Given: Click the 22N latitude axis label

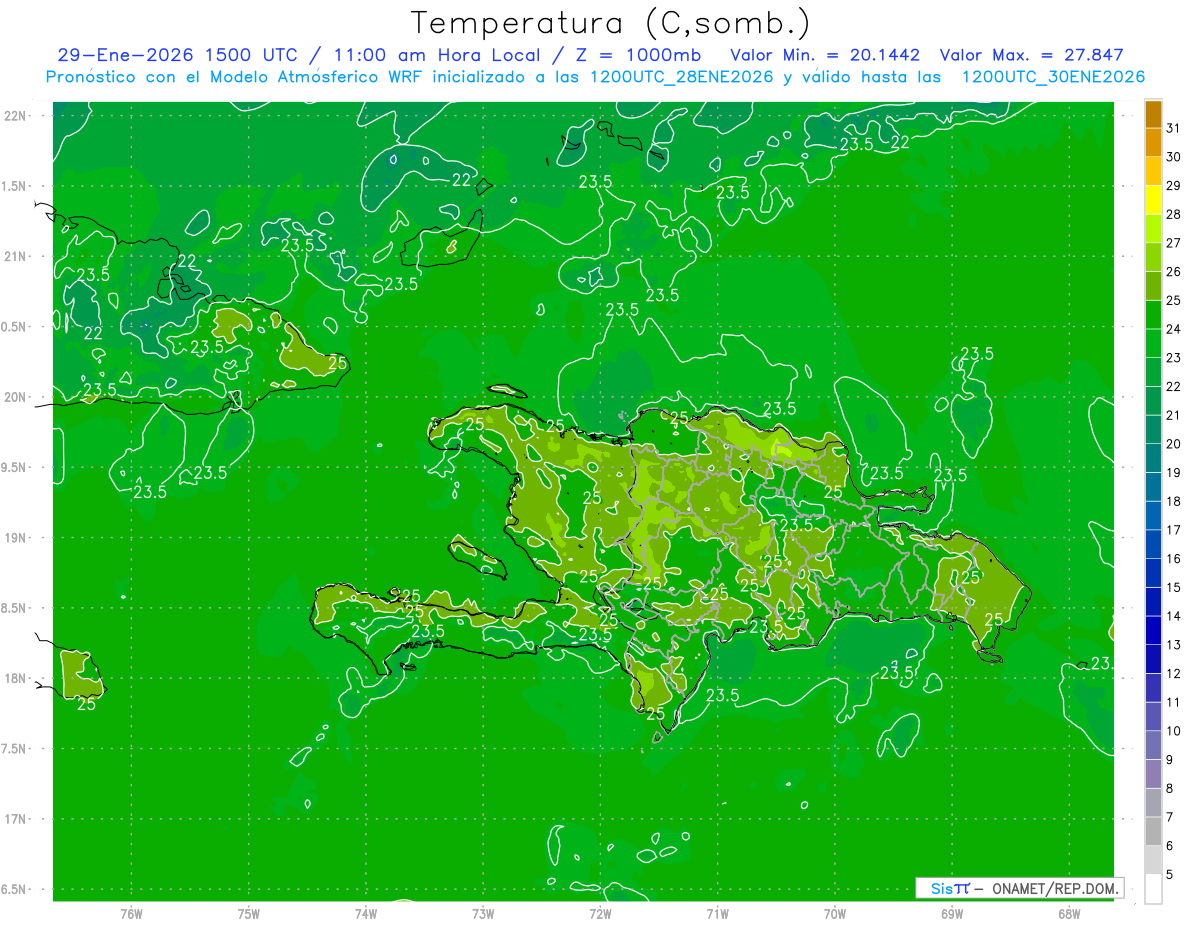Looking at the screenshot, I should [17, 116].
